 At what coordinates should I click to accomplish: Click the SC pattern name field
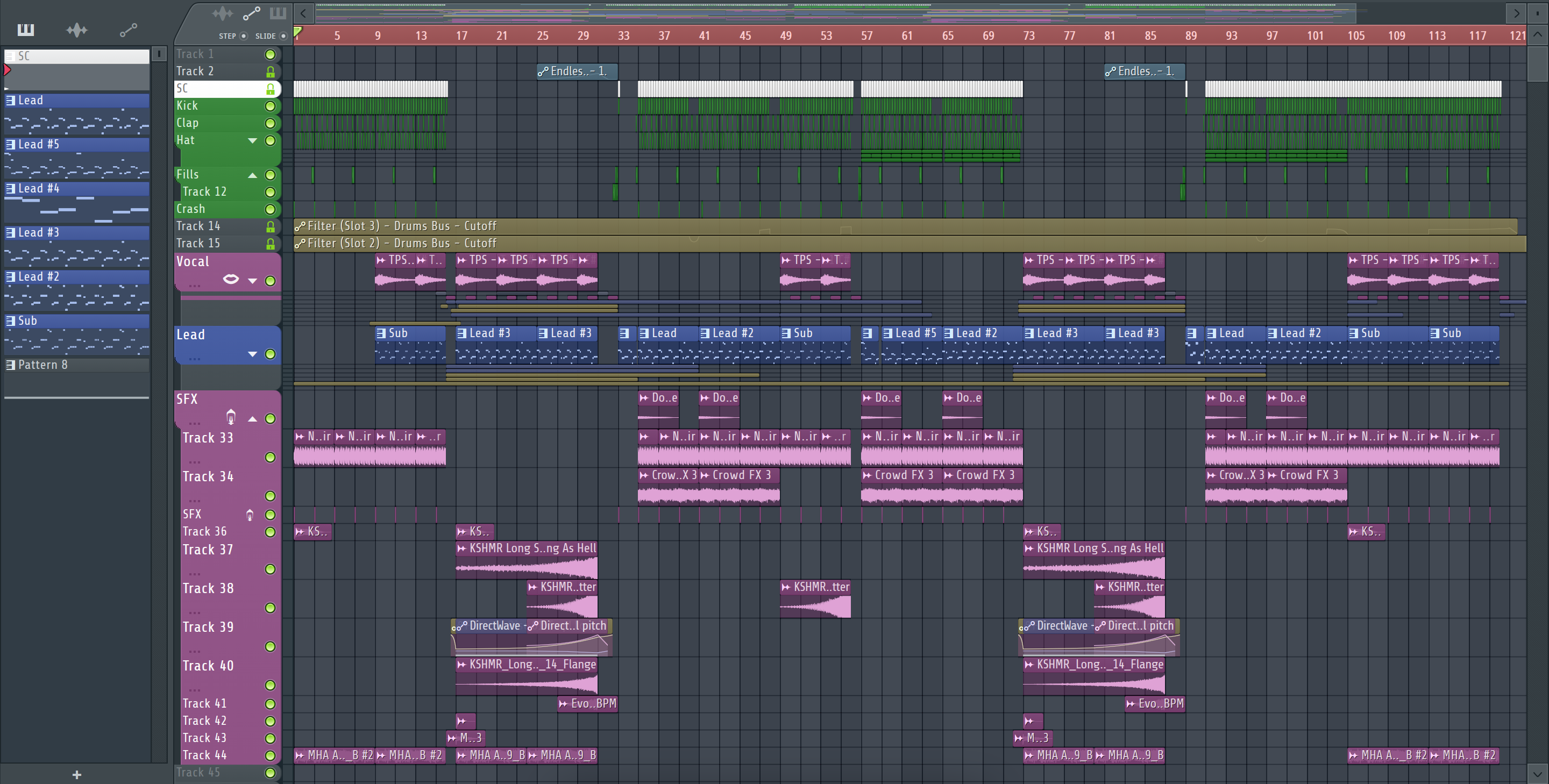point(77,56)
